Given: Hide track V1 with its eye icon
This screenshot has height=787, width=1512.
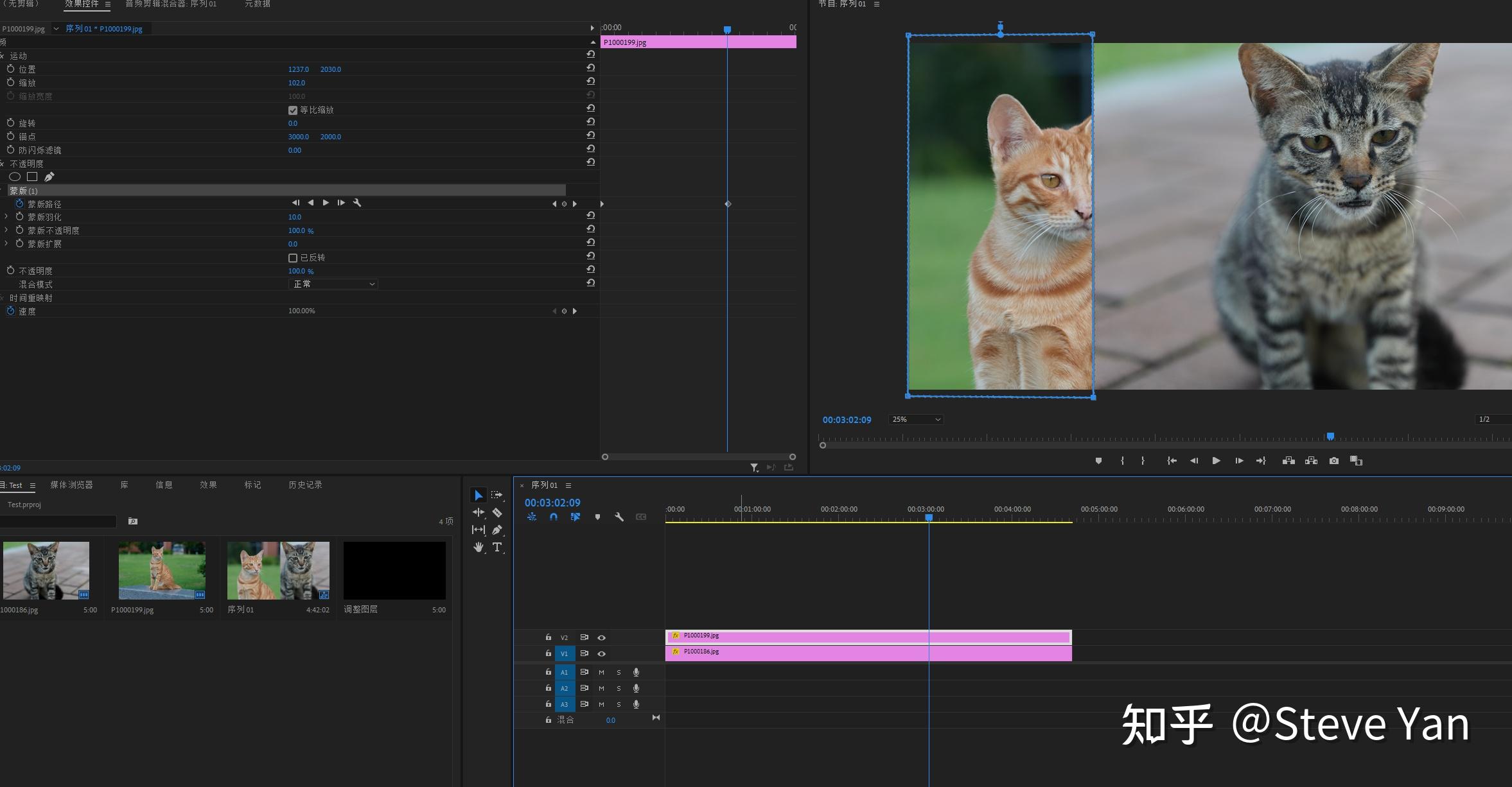Looking at the screenshot, I should point(602,654).
